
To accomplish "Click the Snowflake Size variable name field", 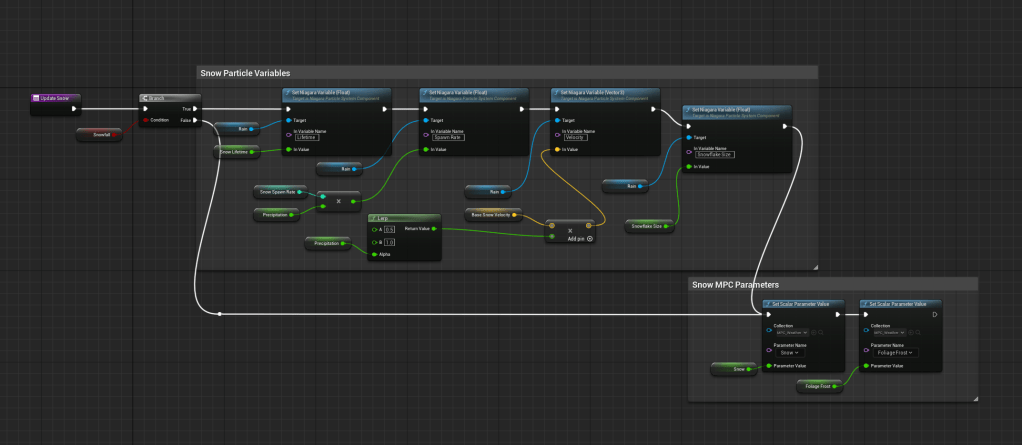I will pos(715,154).
